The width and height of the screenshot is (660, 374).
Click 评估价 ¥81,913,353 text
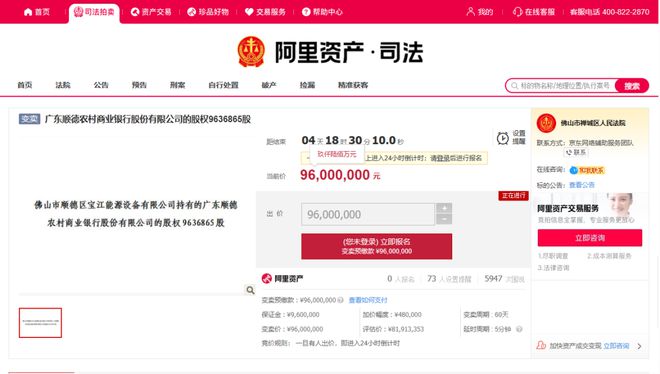pyautogui.click(x=393, y=329)
